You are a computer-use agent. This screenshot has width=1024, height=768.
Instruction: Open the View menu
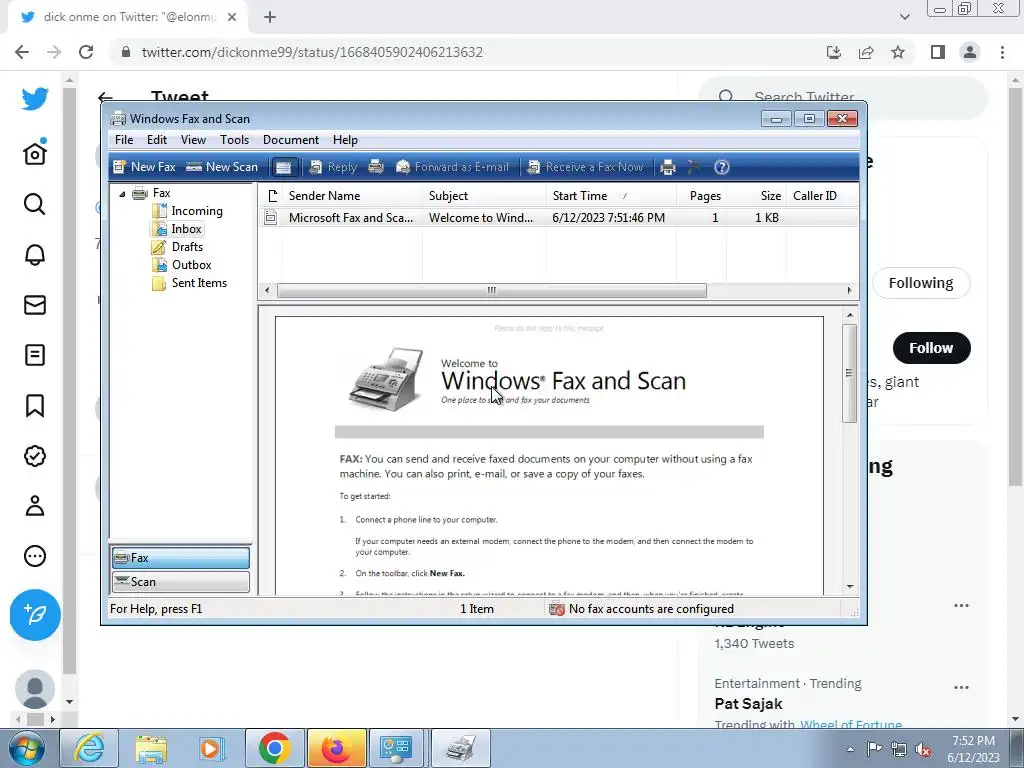point(193,140)
